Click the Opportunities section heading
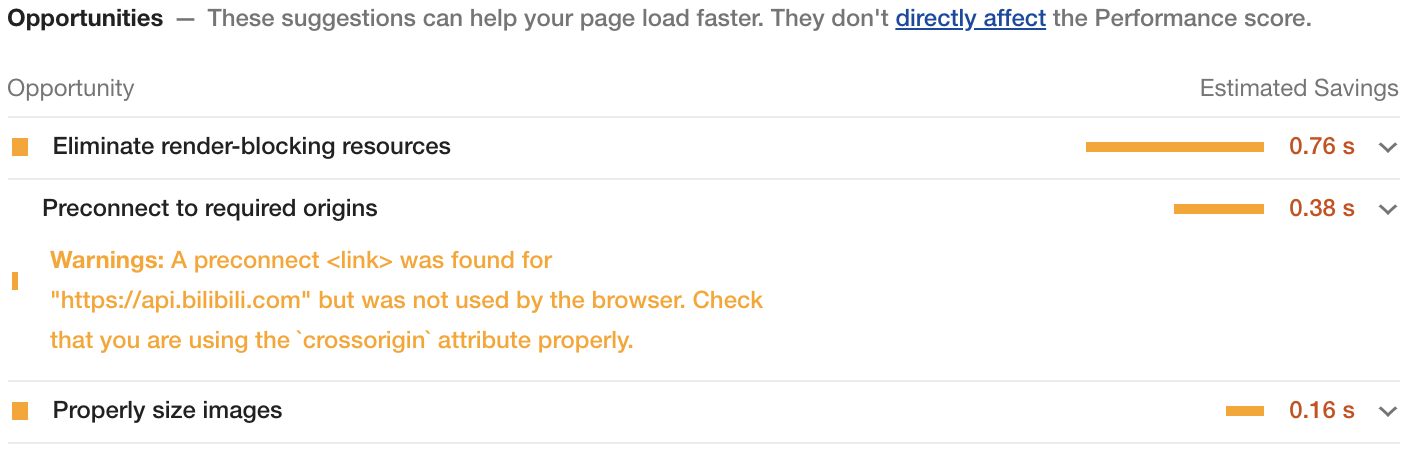The image size is (1422, 452). pos(85,19)
